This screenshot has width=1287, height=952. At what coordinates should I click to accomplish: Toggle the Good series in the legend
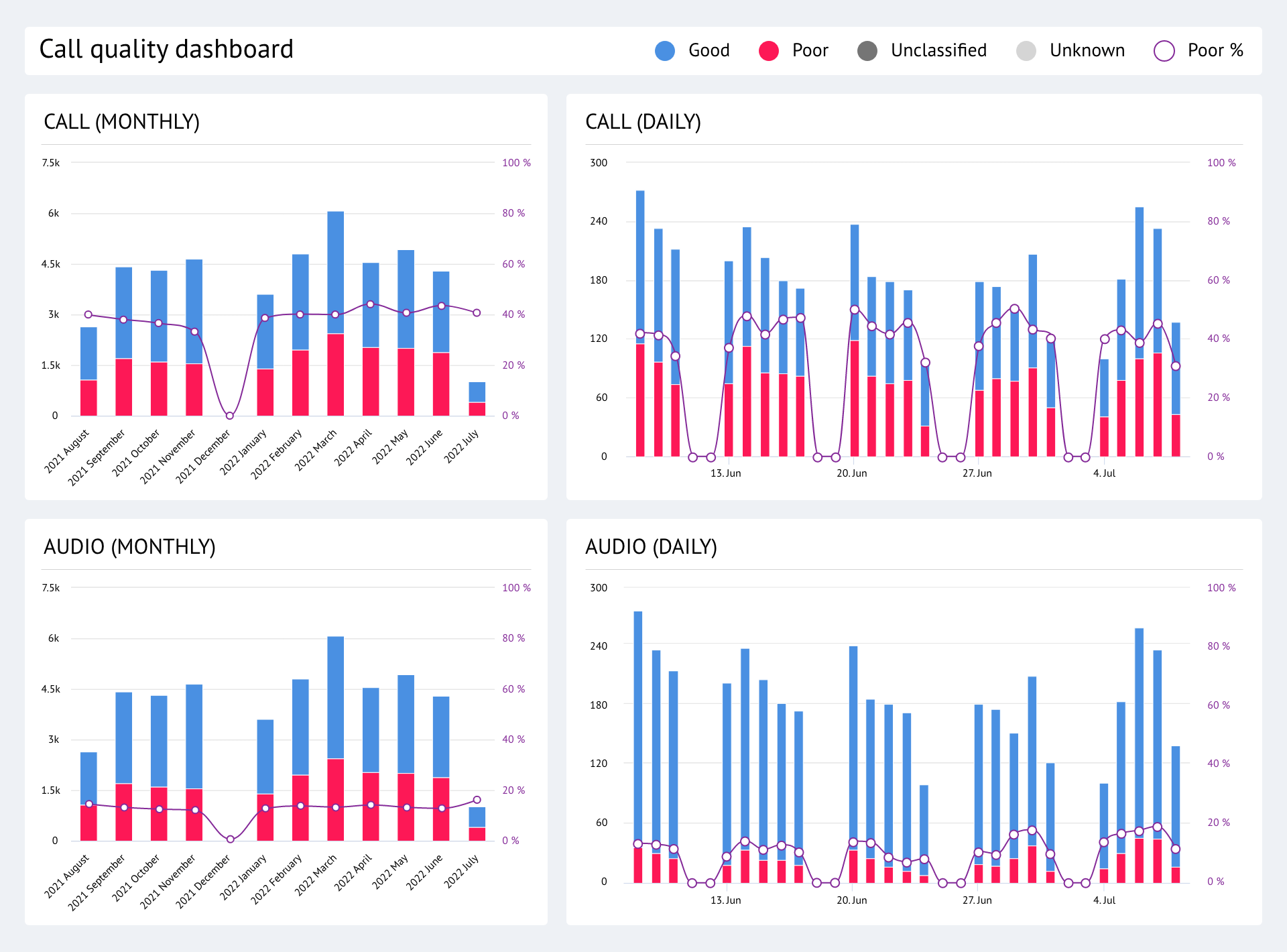709,50
